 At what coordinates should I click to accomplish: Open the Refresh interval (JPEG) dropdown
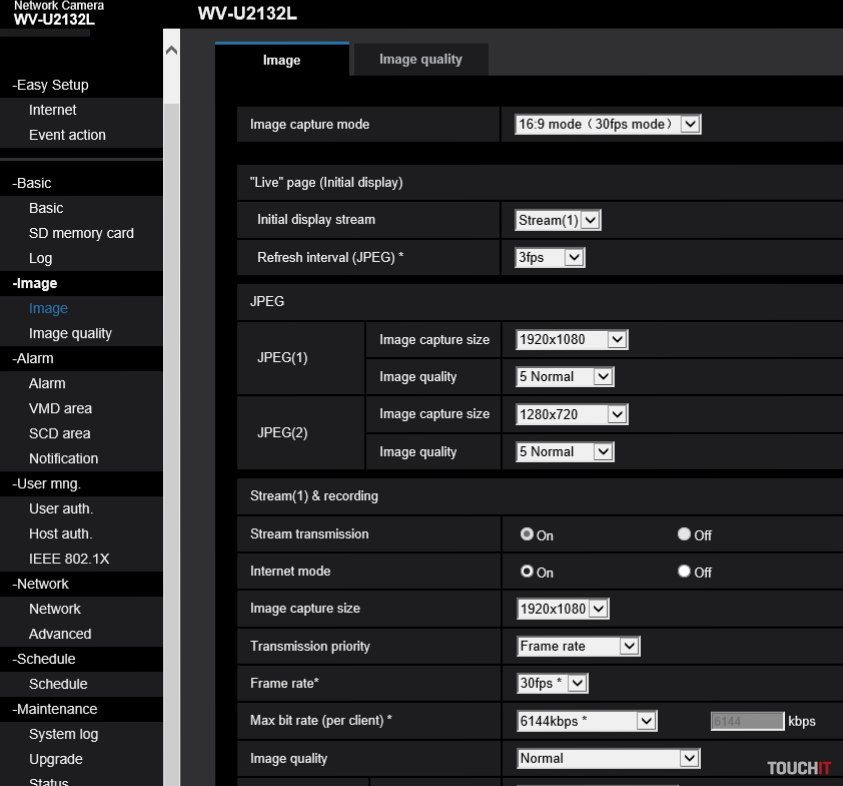[x=549, y=256]
